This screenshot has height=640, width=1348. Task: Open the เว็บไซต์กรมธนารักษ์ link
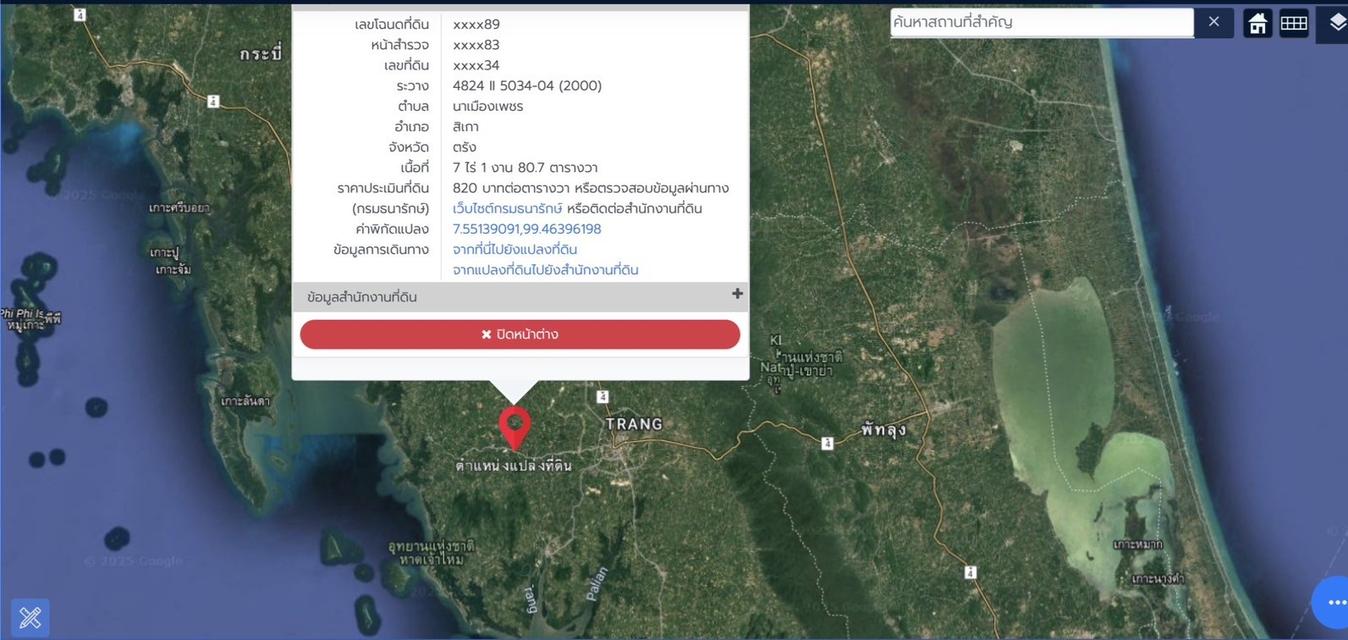(x=507, y=208)
